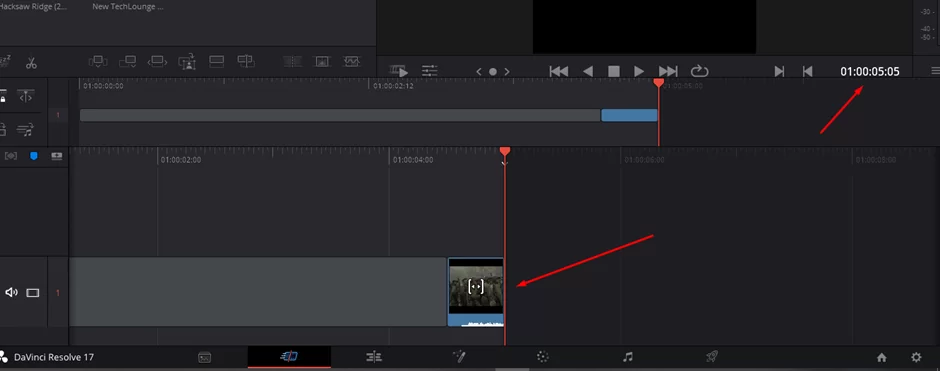Click the dot between jog arrows
Screen dimensions: 940x371
493,71
